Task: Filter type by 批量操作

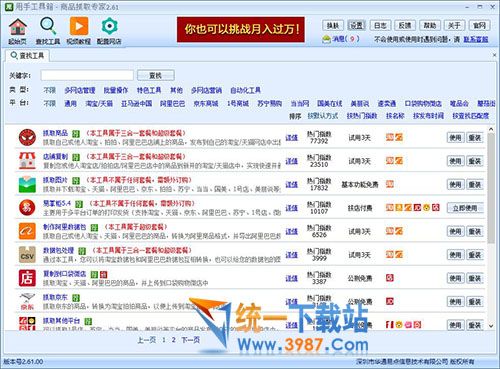Action: (x=116, y=90)
